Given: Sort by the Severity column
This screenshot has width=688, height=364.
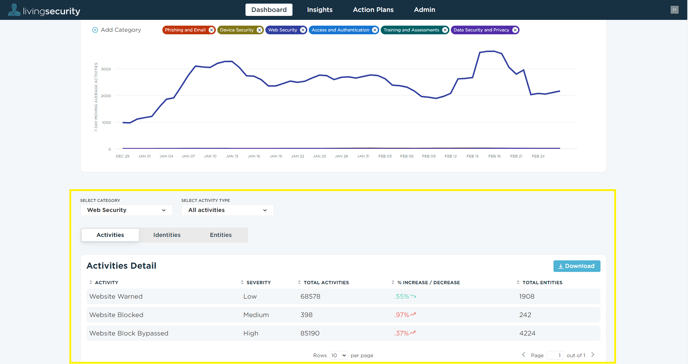Looking at the screenshot, I should (x=256, y=283).
